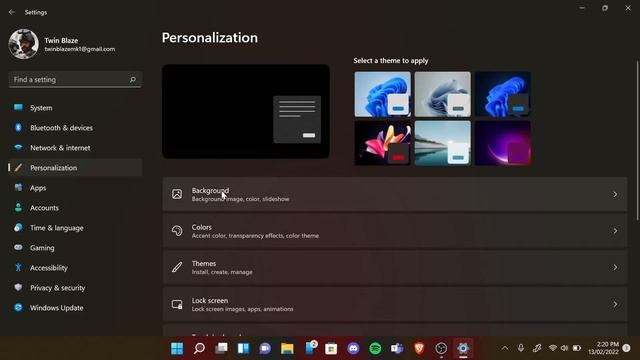Open Apps settings category
640x360 pixels.
[75, 188]
